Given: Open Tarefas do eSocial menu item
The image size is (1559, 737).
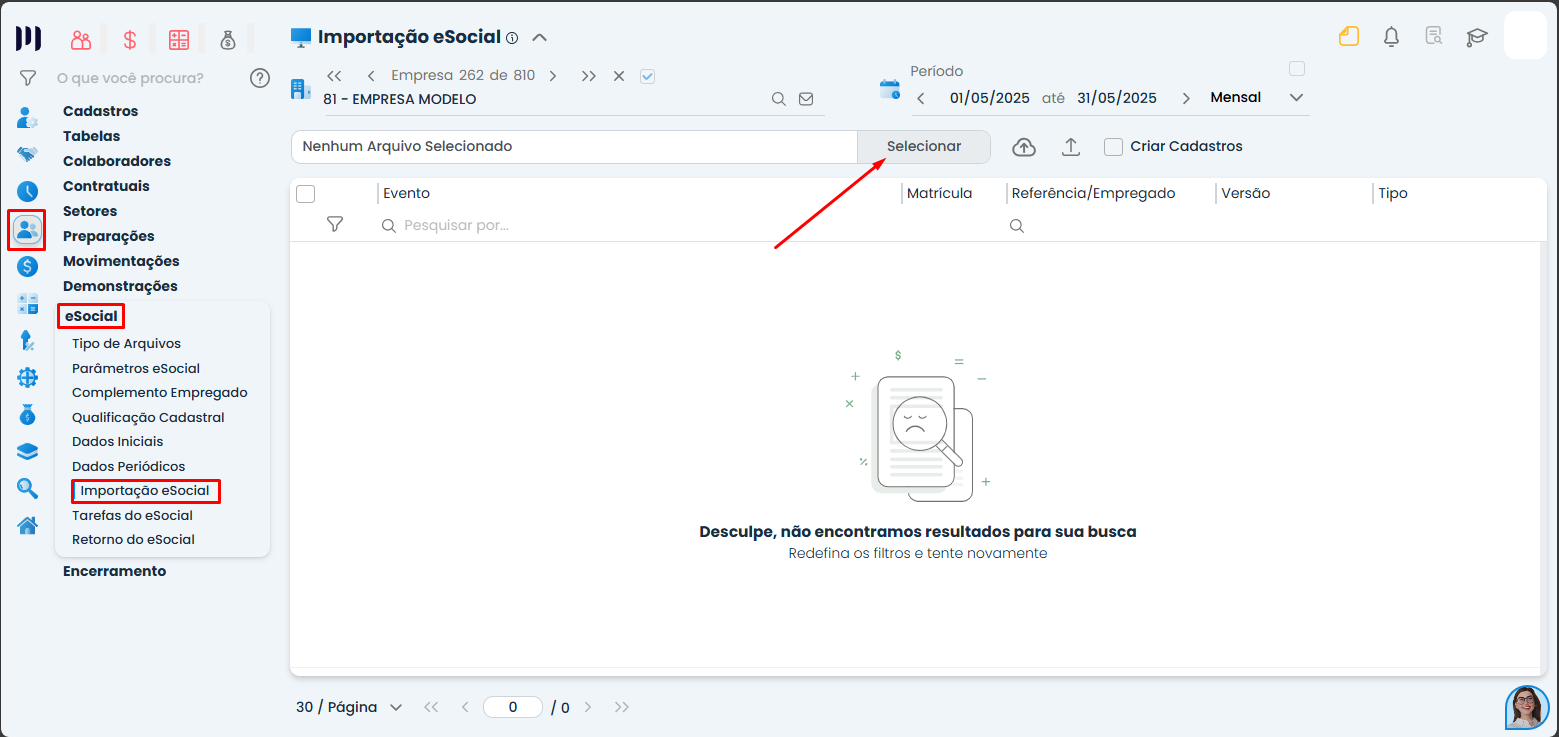Looking at the screenshot, I should pos(132,516).
